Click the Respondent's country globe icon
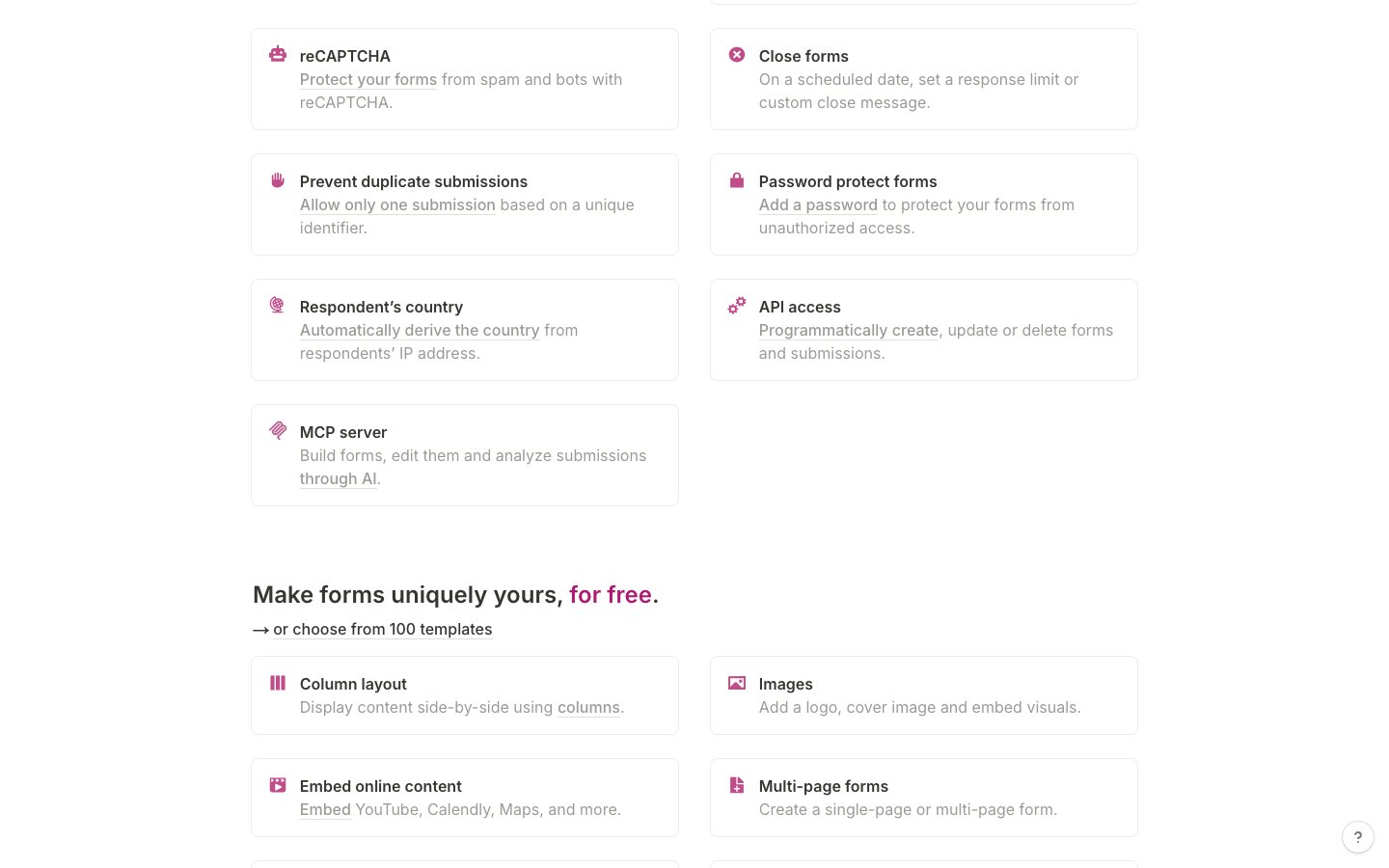The width and height of the screenshot is (1389, 868). [x=278, y=306]
